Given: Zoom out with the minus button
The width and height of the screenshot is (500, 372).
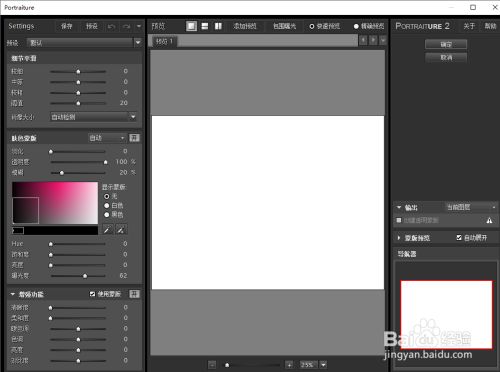Looking at the screenshot, I should [x=212, y=365].
